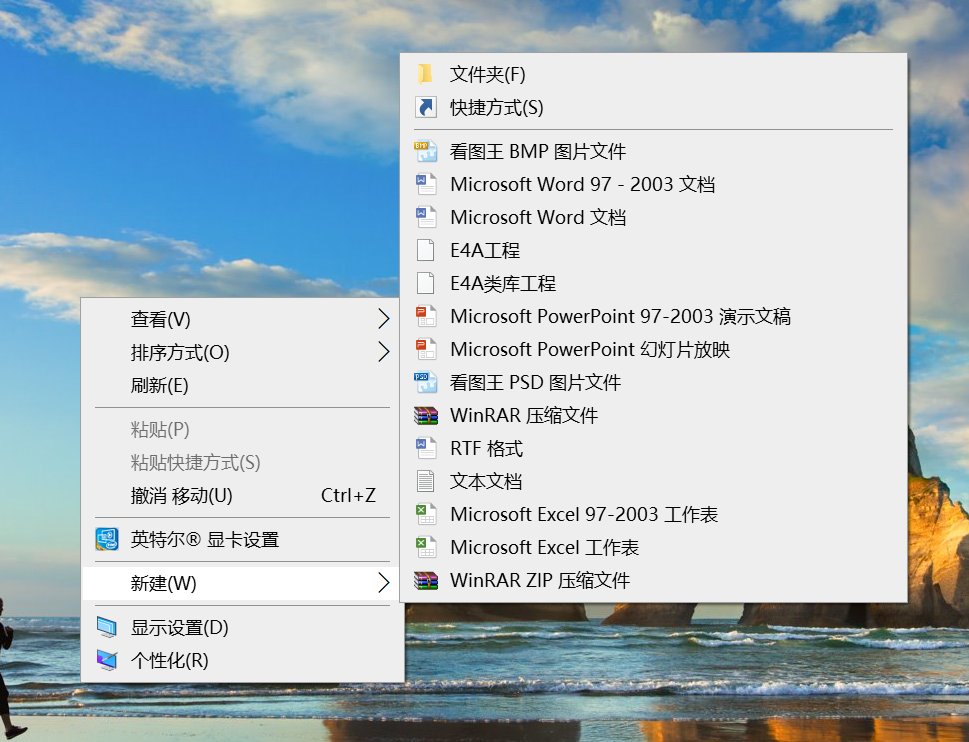Expand the 新建(W) submenu arrow

click(x=384, y=583)
